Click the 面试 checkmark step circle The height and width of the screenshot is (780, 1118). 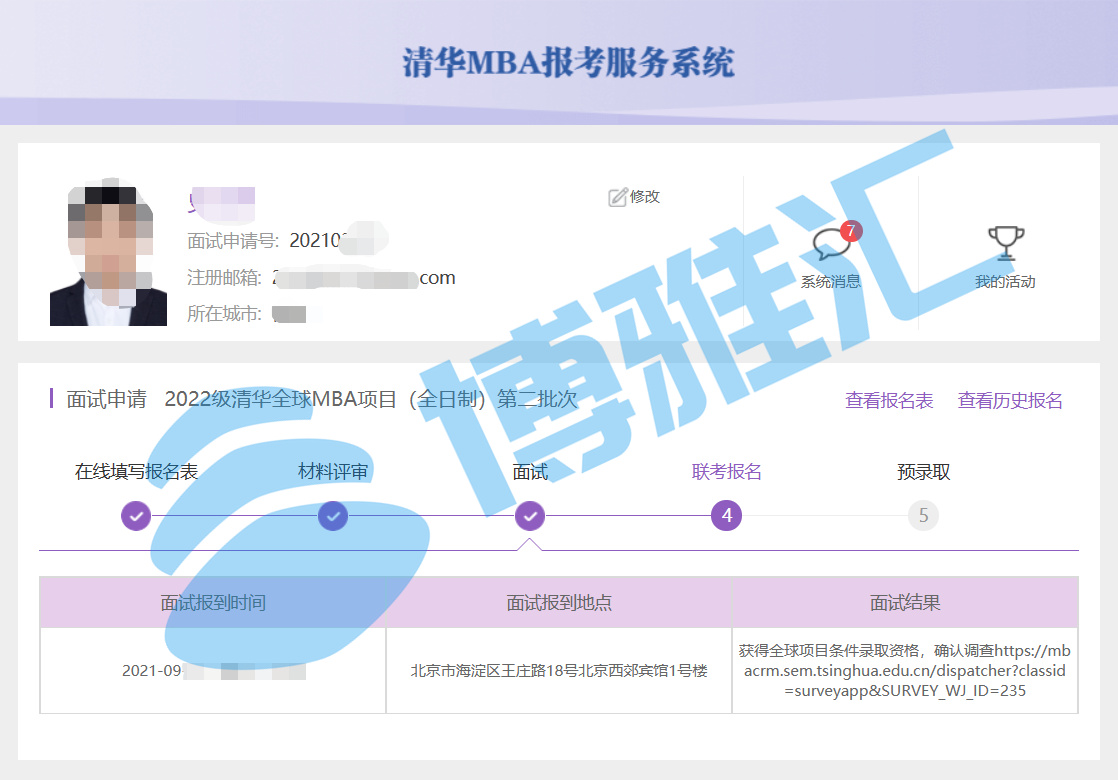[530, 516]
